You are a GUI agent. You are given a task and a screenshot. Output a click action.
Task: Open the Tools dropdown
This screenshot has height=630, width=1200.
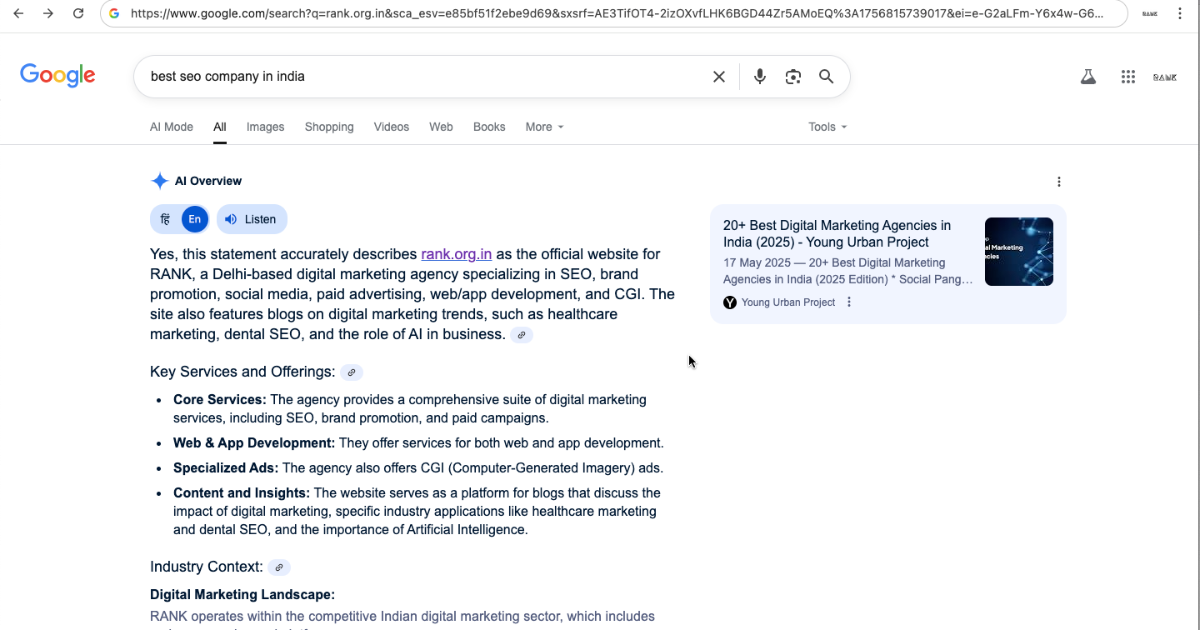point(827,127)
